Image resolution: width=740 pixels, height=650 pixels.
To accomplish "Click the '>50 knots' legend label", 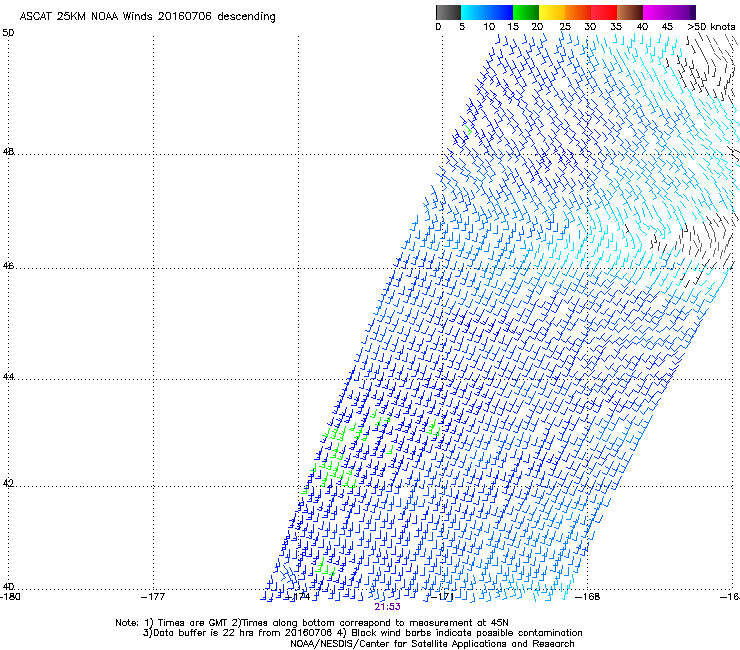I will point(711,26).
